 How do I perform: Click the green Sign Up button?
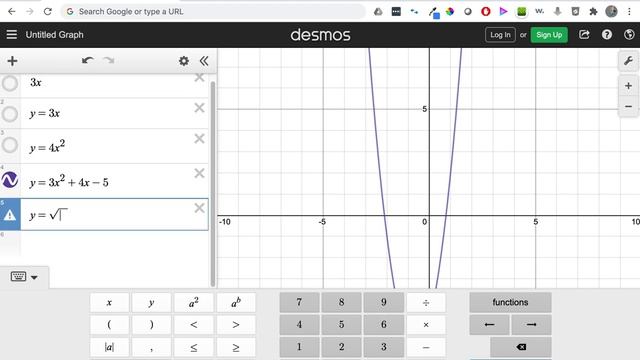click(x=549, y=35)
